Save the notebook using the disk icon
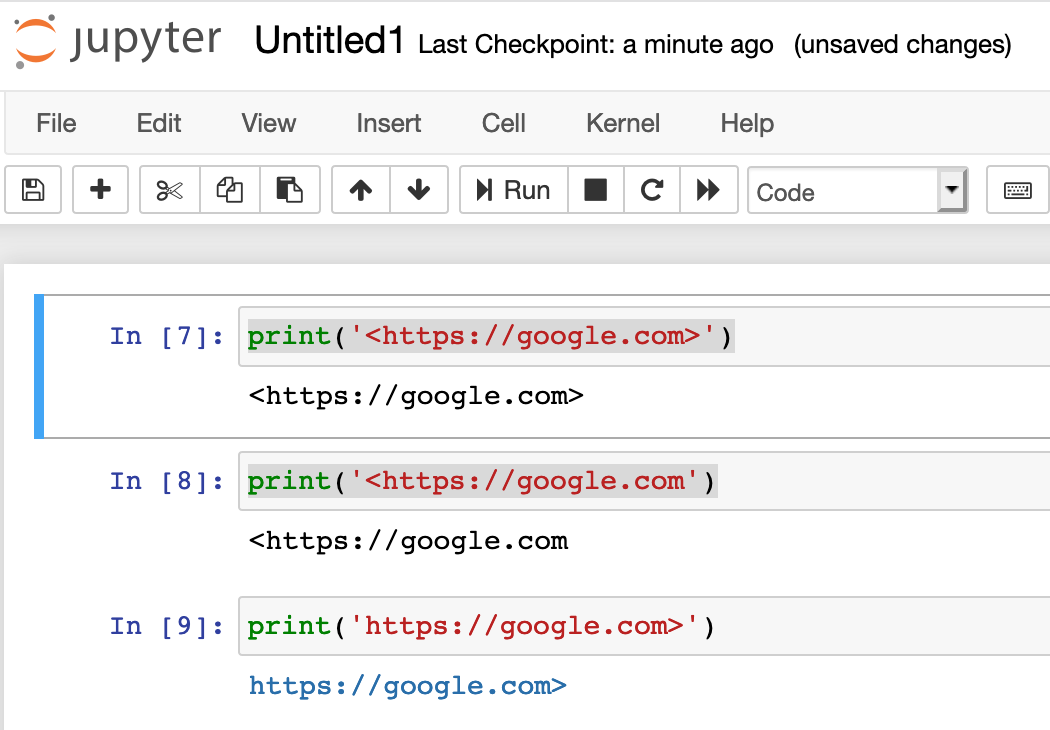This screenshot has height=730, width=1050. (x=33, y=190)
